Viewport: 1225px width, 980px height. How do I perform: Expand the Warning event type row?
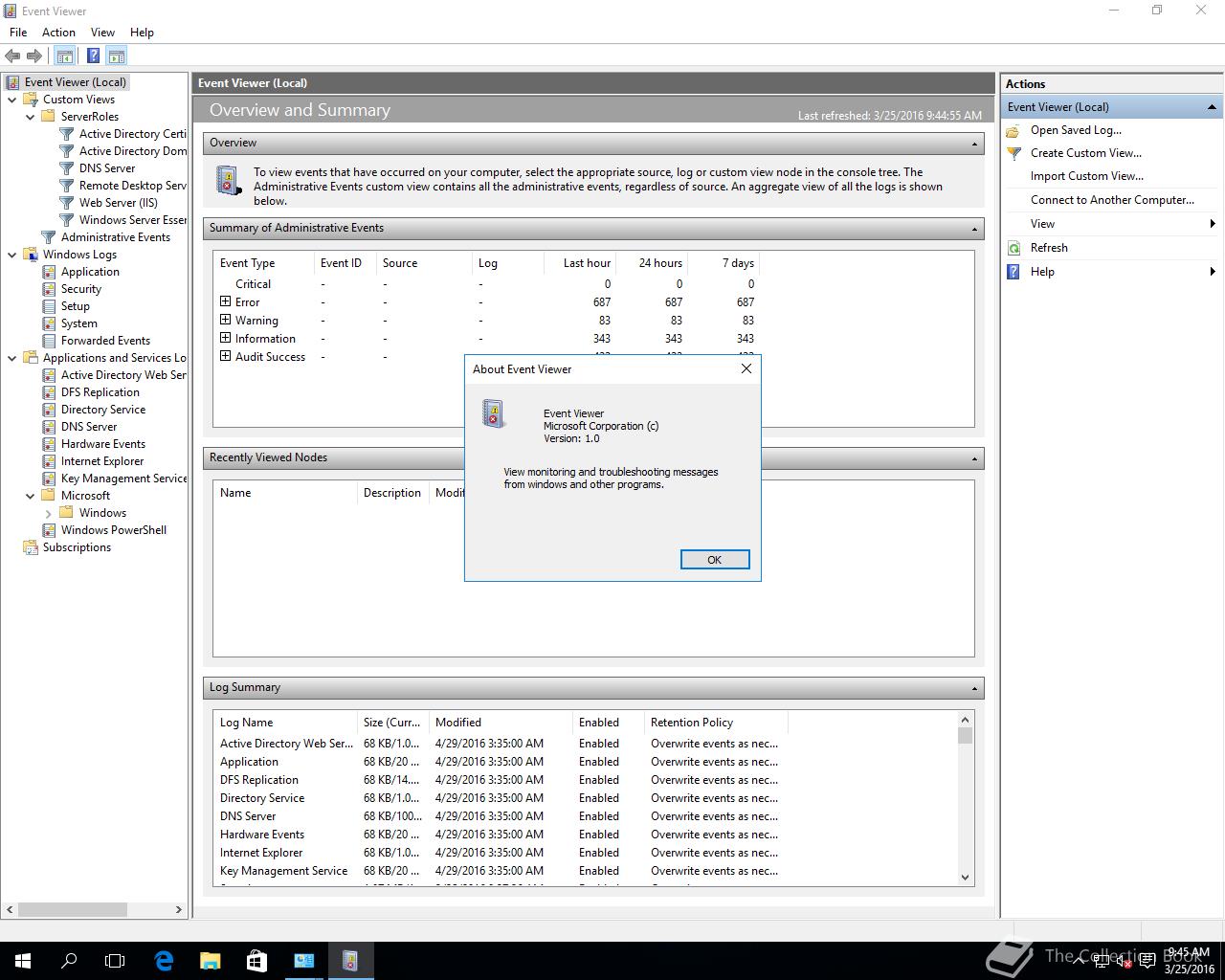[226, 320]
